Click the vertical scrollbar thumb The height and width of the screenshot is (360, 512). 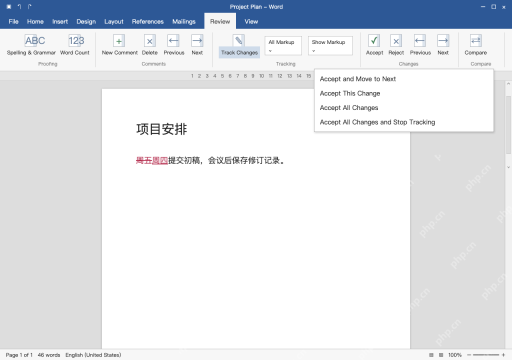tap(508, 126)
